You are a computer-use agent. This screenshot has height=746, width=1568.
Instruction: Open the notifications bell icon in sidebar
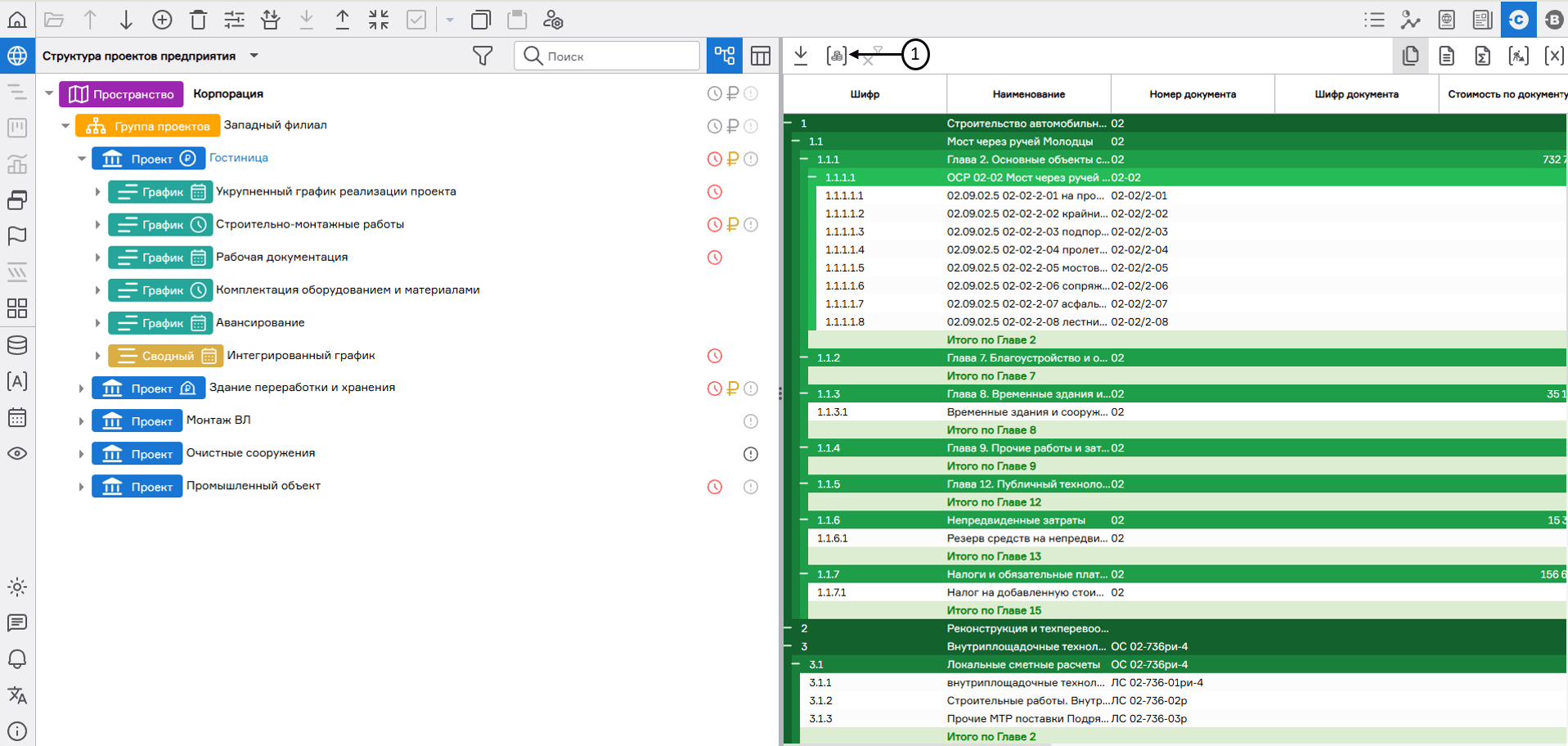pyautogui.click(x=17, y=659)
